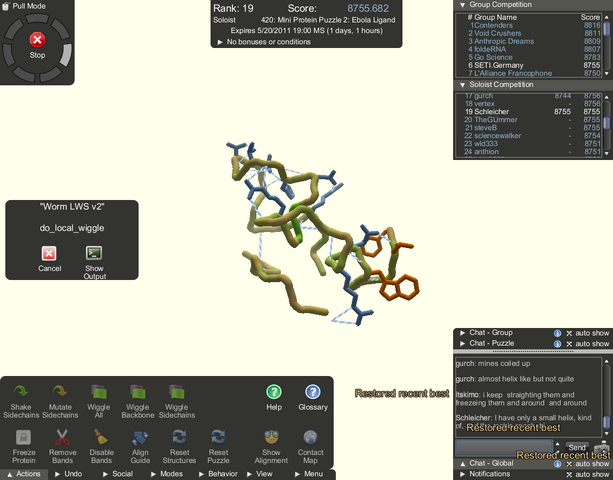Select soloist sciencewalker row
The height and width of the screenshot is (480, 613).
coord(529,136)
